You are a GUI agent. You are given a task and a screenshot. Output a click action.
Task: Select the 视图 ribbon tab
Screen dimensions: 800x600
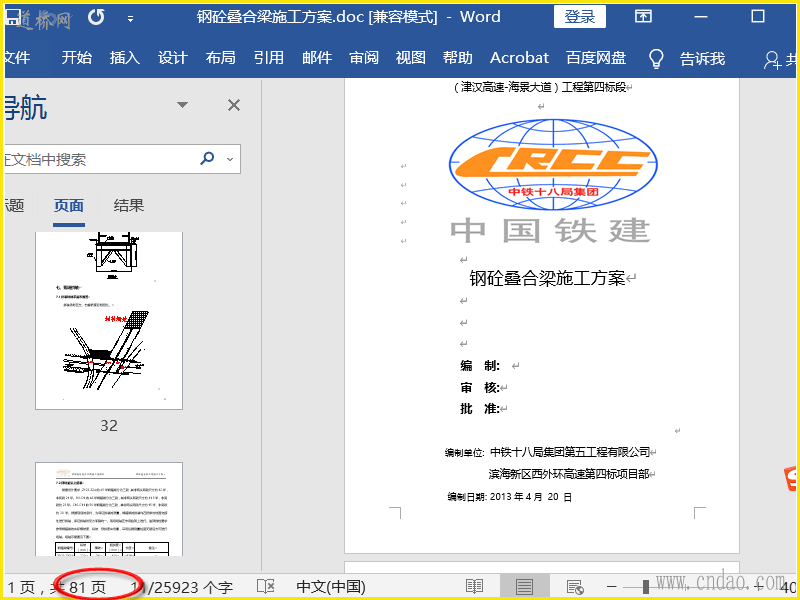tap(411, 58)
